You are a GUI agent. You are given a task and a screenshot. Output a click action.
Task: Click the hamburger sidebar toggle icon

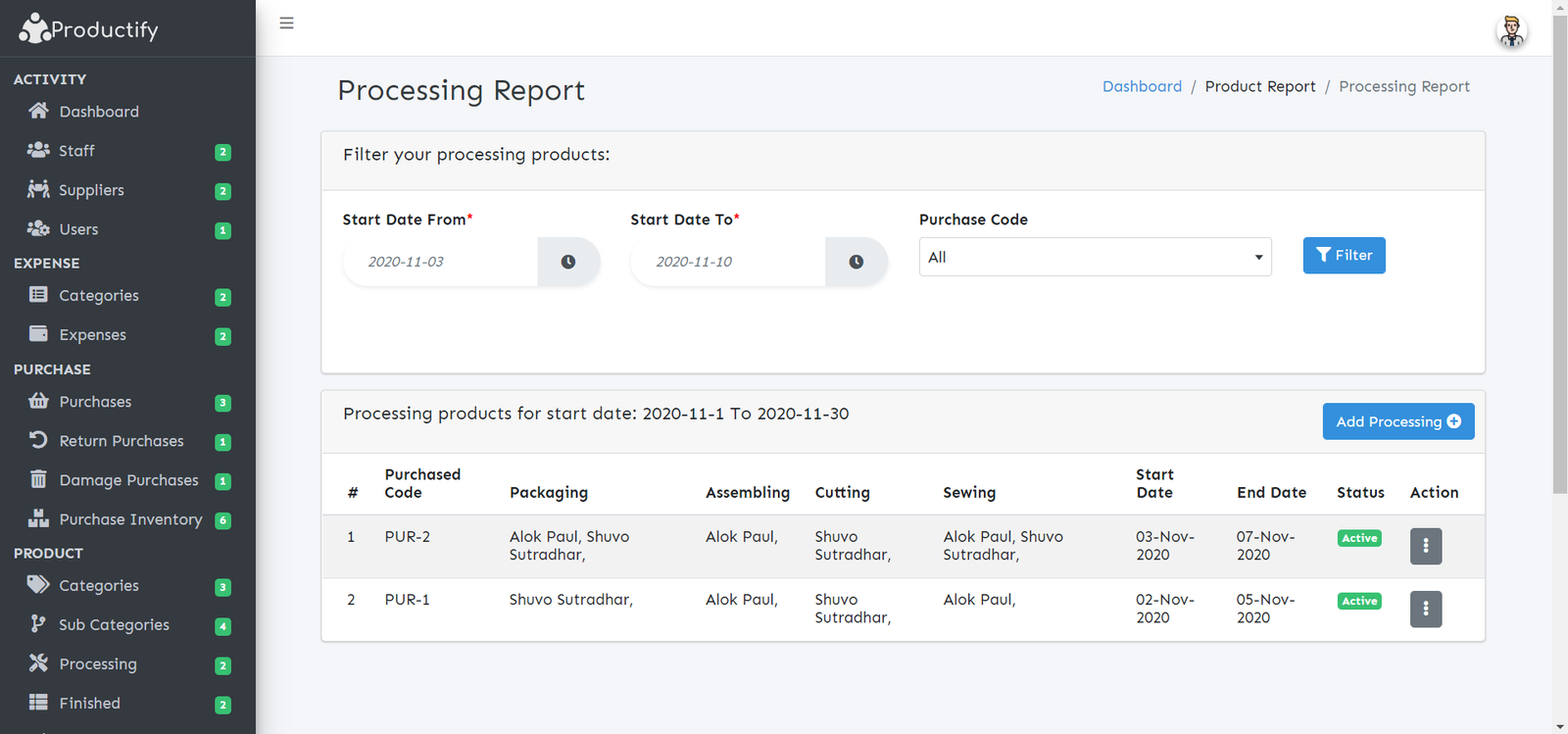pyautogui.click(x=286, y=24)
